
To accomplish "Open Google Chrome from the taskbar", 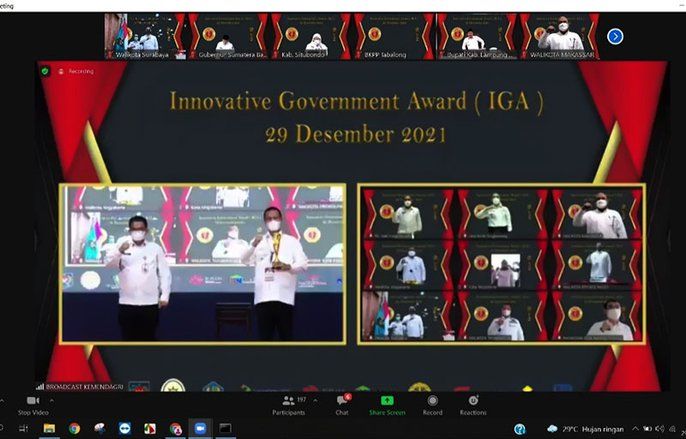I will (74, 428).
